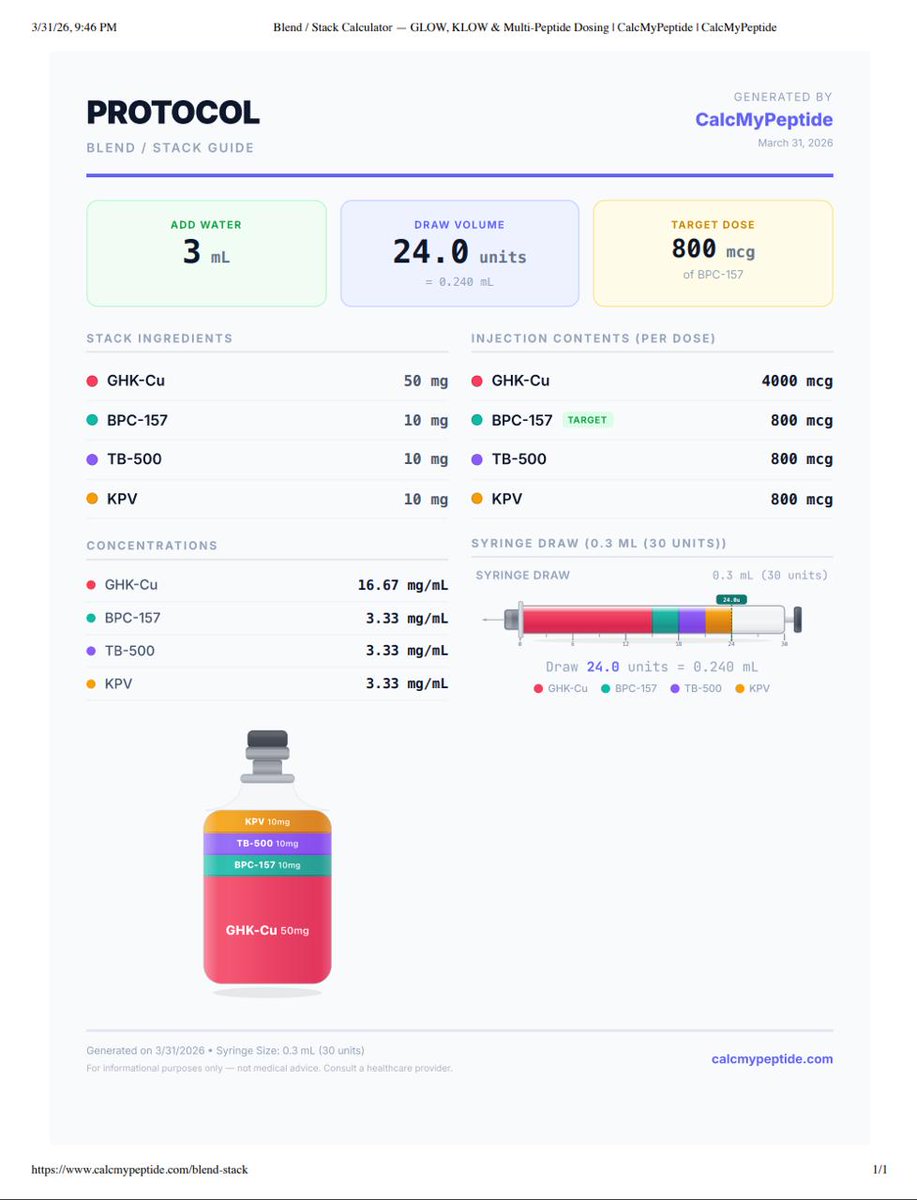The height and width of the screenshot is (1200, 917).
Task: Click the GHK-Cu syringe legend entry
Action: [x=561, y=689]
